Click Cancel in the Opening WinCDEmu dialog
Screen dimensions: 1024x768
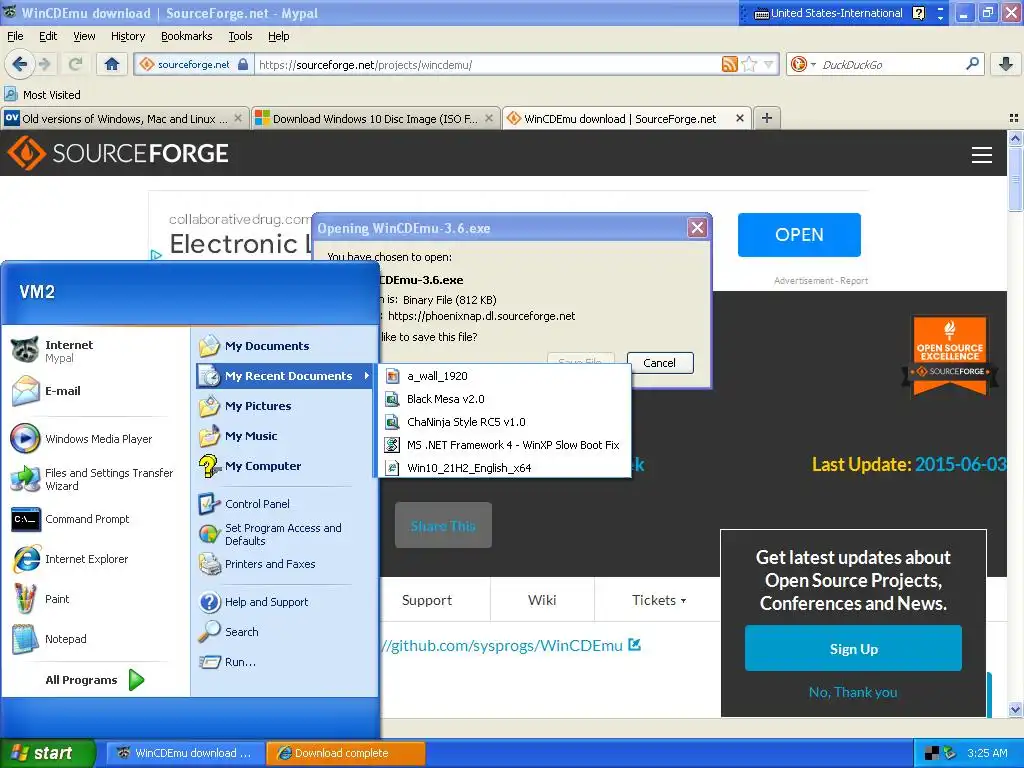(660, 363)
